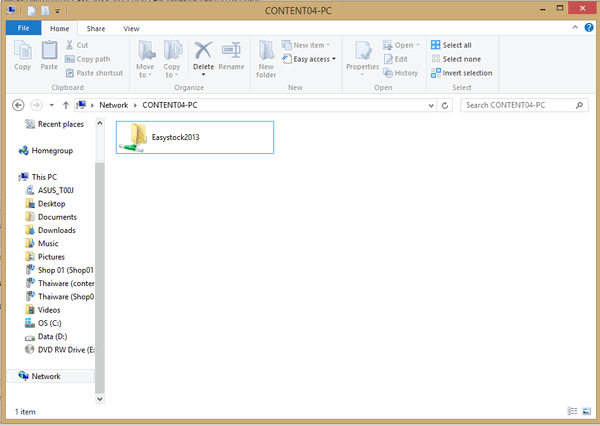Open Music in navigation pane
This screenshot has height=426, width=600.
(42, 243)
